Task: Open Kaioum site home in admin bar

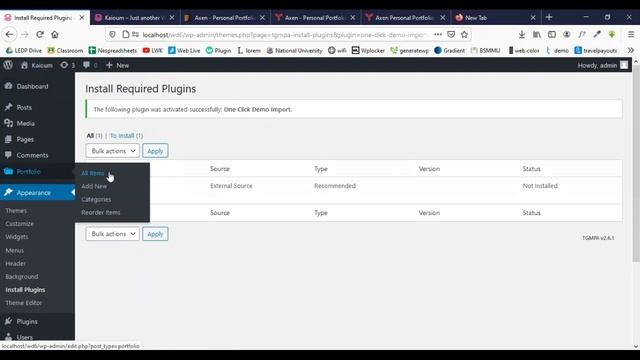Action: click(x=37, y=65)
